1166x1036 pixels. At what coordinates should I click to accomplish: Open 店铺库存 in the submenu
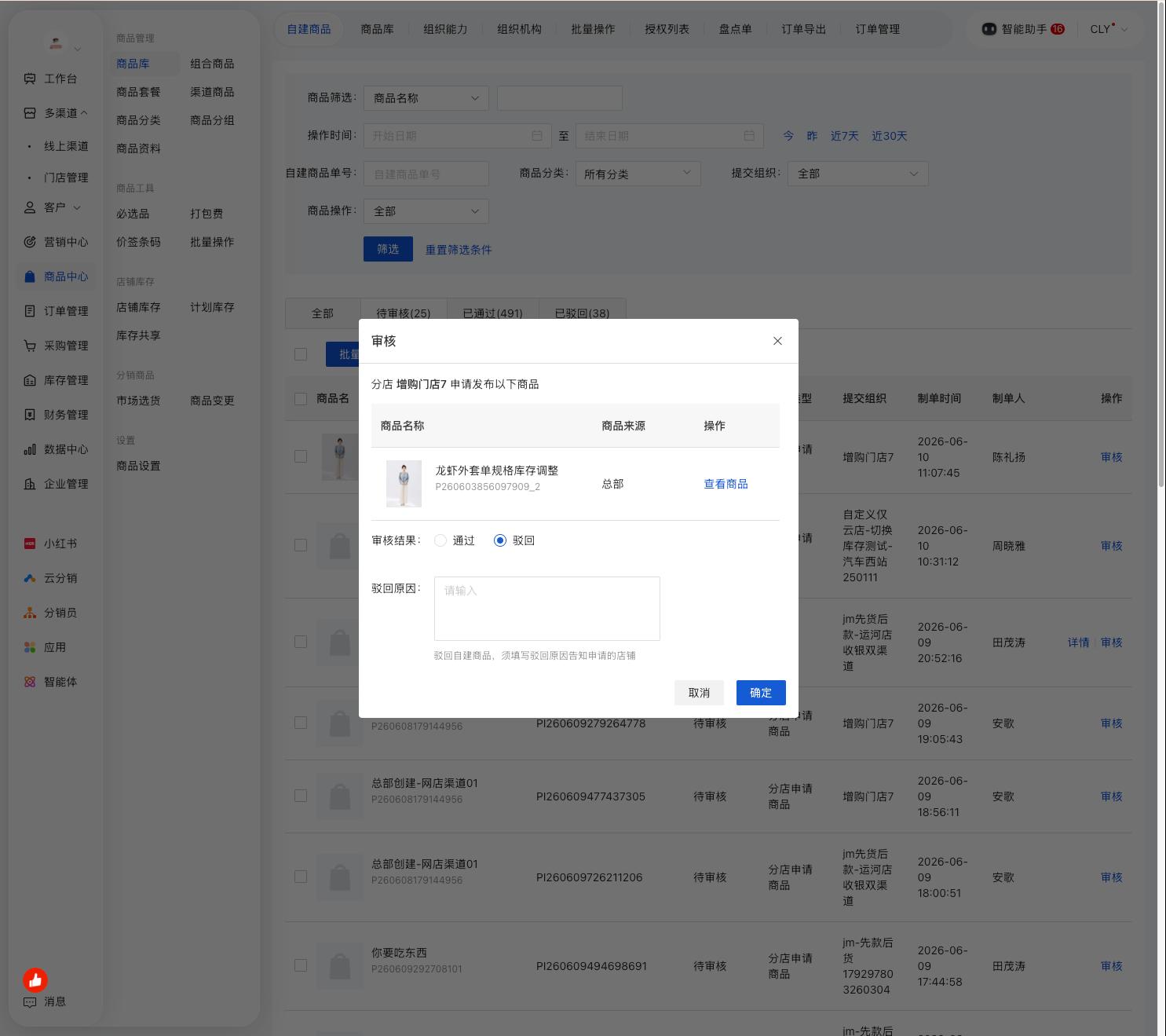click(x=138, y=307)
